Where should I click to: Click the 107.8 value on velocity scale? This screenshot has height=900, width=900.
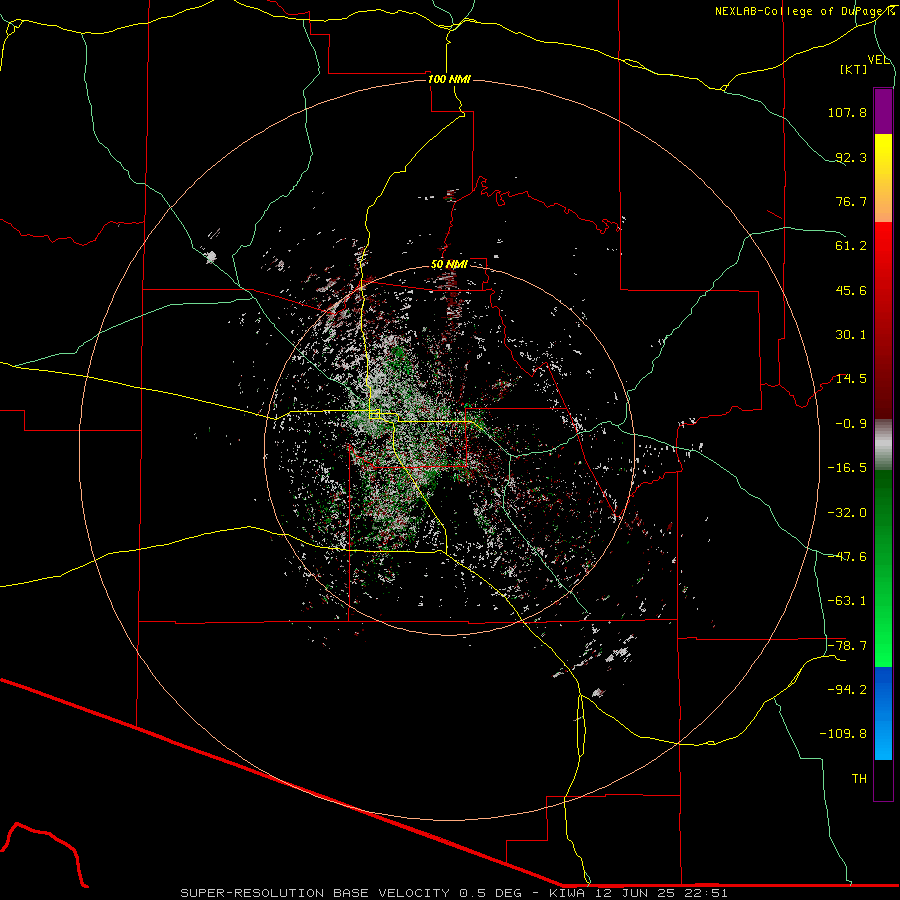pyautogui.click(x=847, y=112)
